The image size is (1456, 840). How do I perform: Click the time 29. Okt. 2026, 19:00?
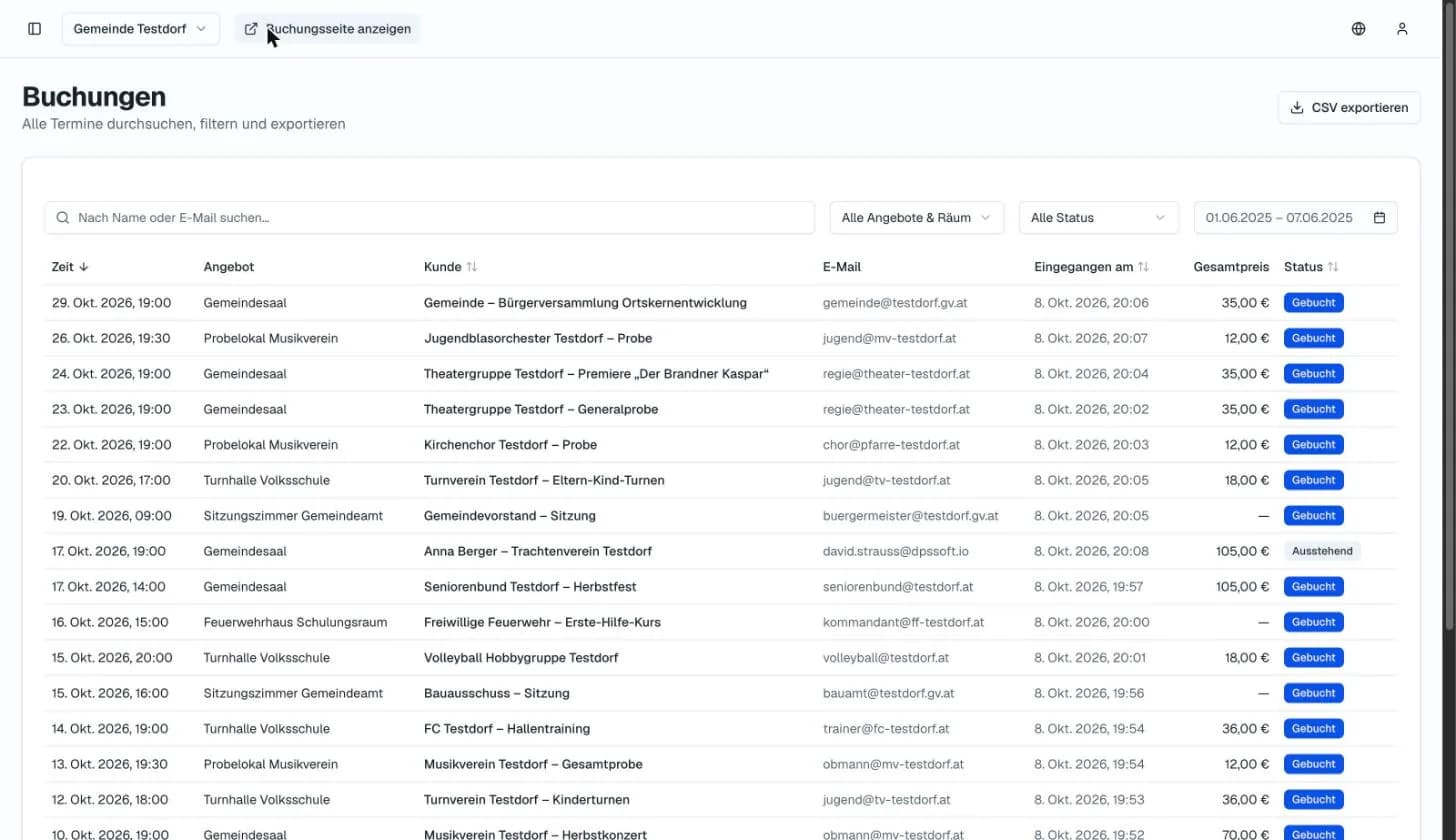pyautogui.click(x=111, y=303)
